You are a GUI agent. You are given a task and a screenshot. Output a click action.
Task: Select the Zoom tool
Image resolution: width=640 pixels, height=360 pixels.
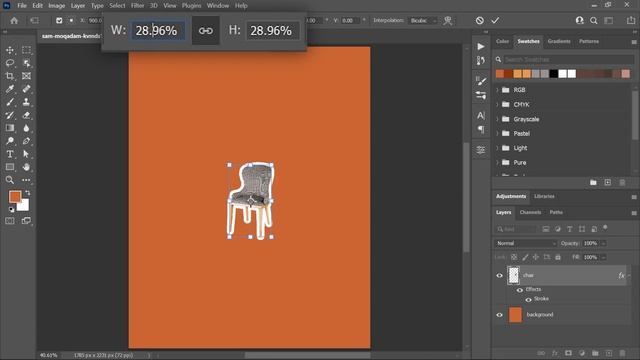(10, 180)
